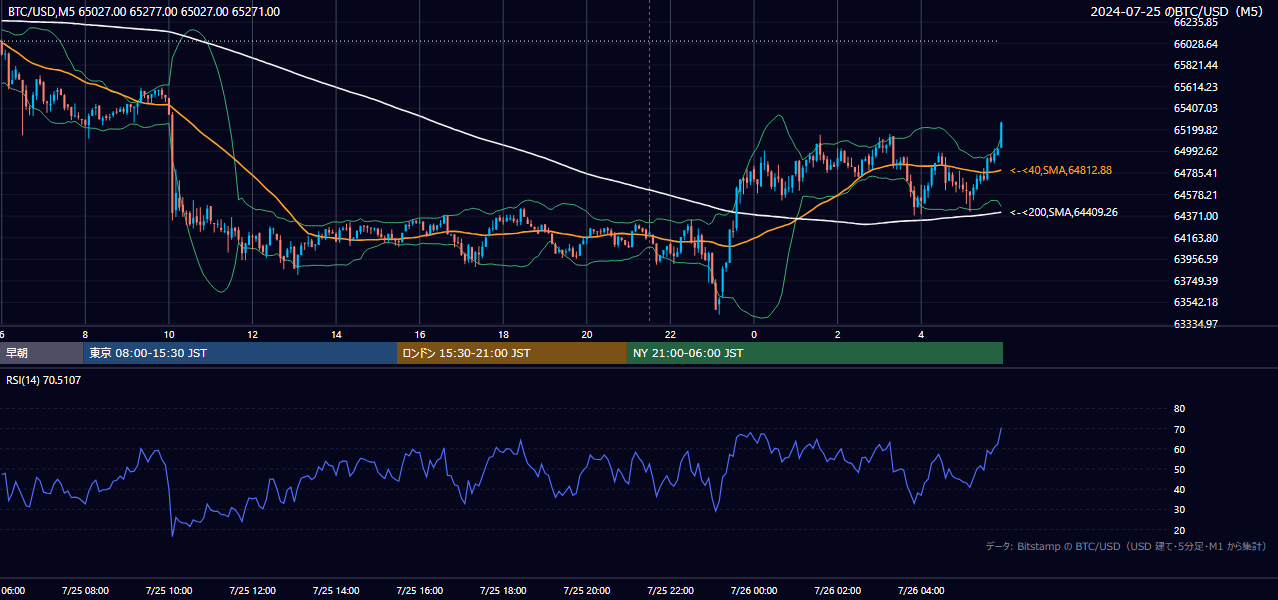Click the 7/26 02:00 time label
The width and height of the screenshot is (1278, 600).
click(x=837, y=591)
